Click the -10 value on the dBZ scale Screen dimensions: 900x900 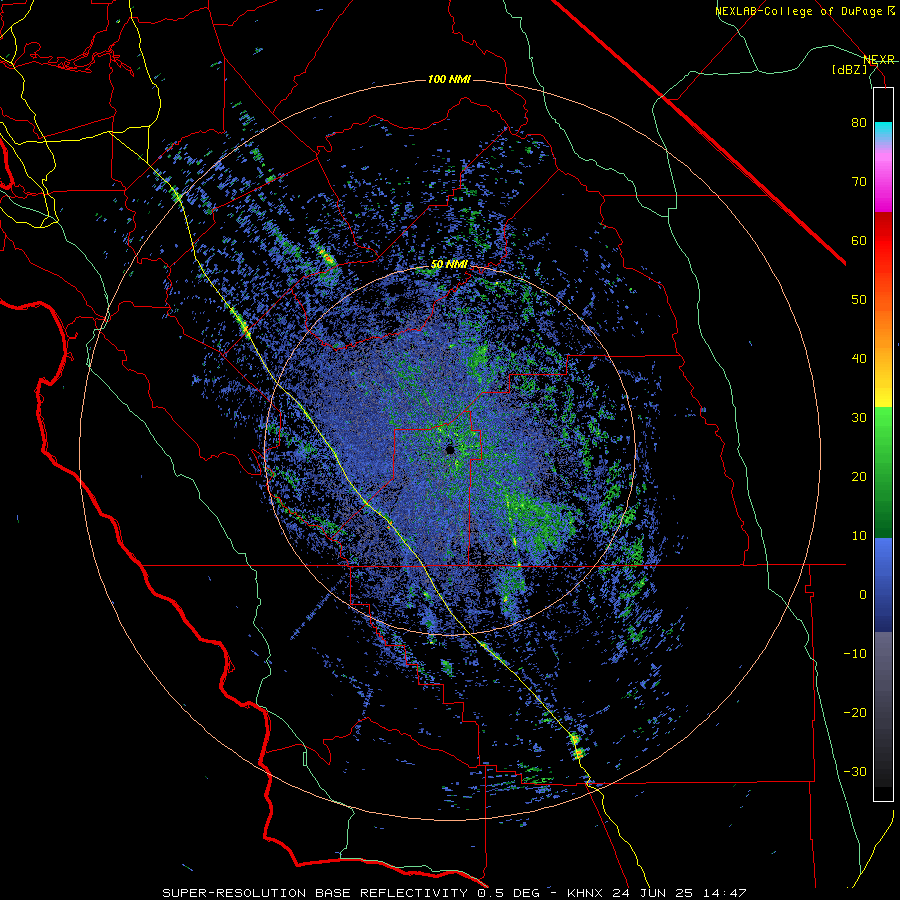[855, 653]
